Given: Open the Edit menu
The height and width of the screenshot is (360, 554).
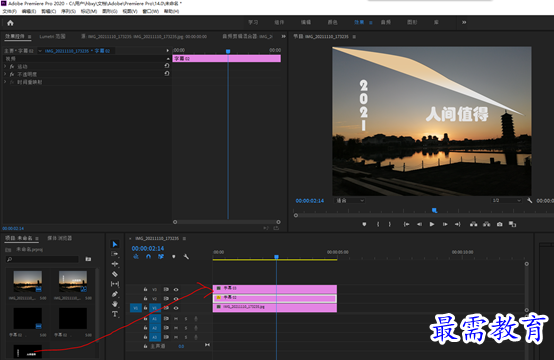Looking at the screenshot, I should click(x=29, y=11).
